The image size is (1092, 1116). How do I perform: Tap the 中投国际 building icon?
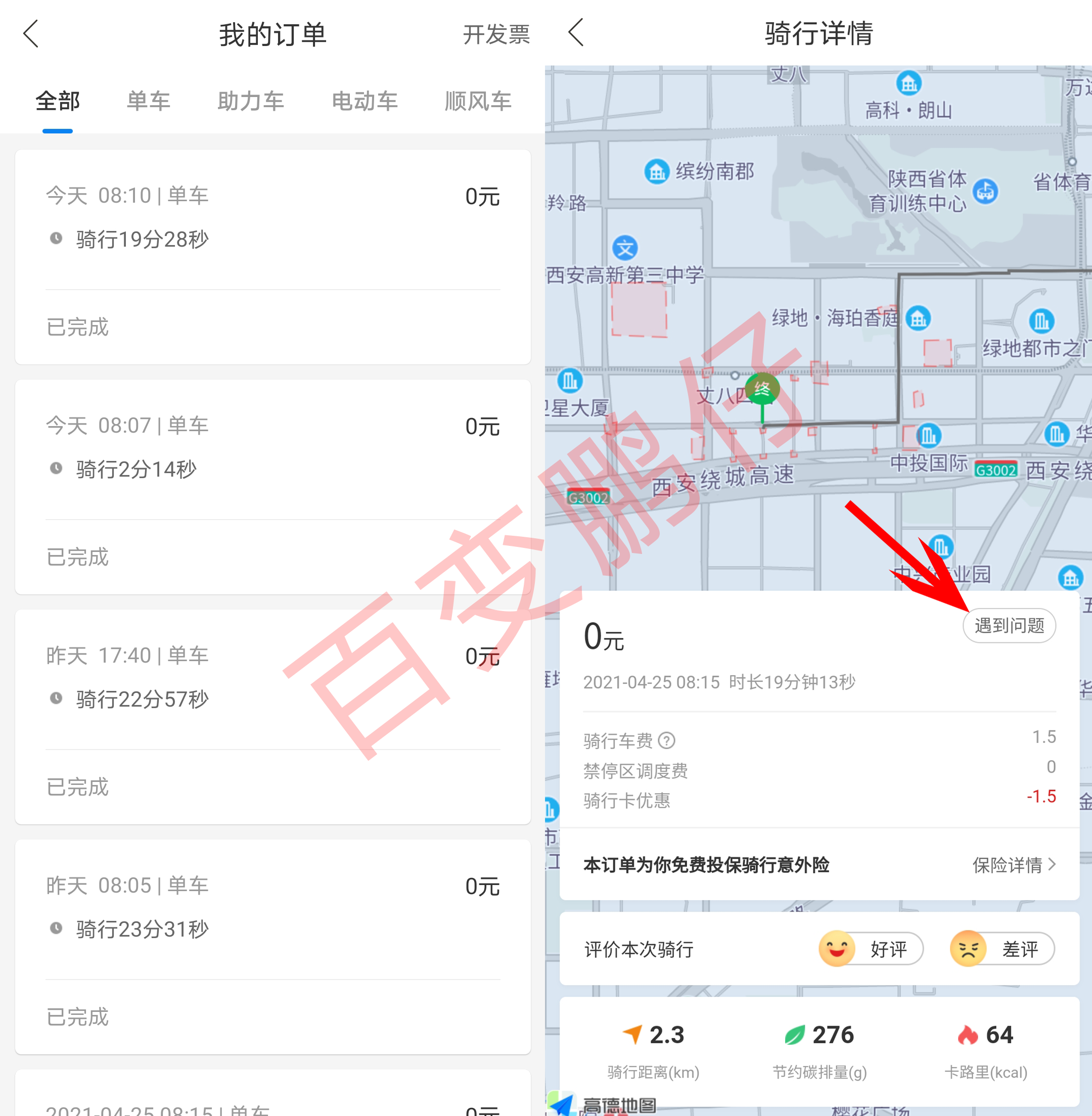click(929, 436)
